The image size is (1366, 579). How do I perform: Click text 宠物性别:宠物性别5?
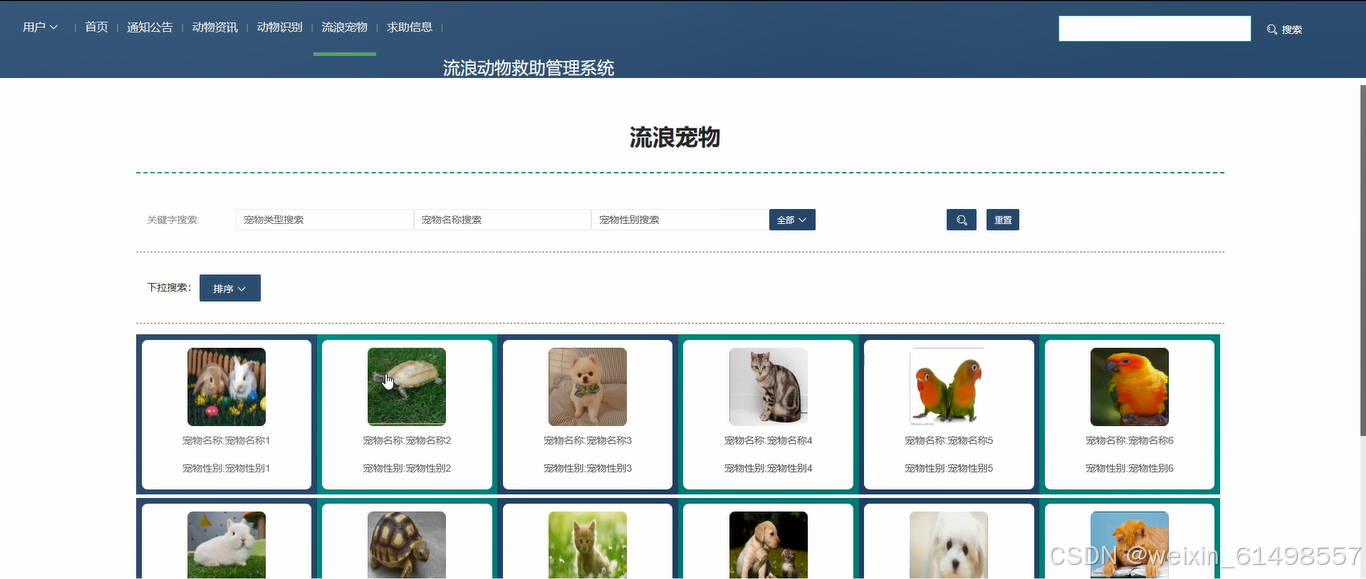pos(949,469)
